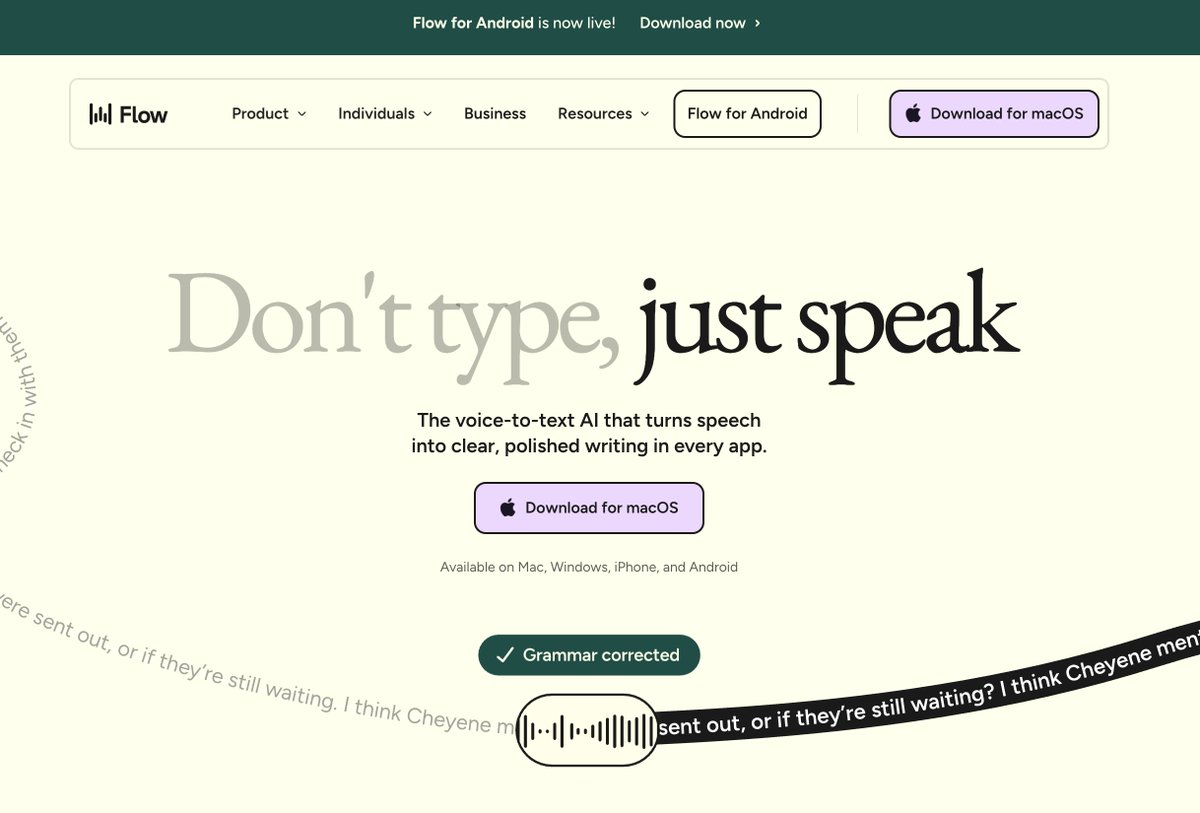The width and height of the screenshot is (1200, 813).
Task: Expand the Product menu chevron
Action: 302,114
